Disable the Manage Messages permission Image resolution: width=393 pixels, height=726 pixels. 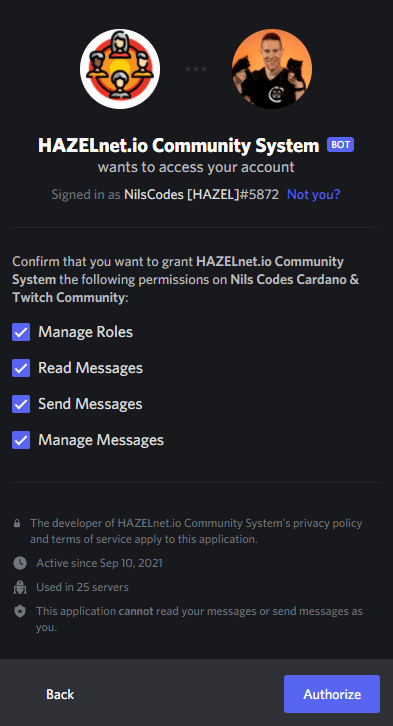[21, 440]
